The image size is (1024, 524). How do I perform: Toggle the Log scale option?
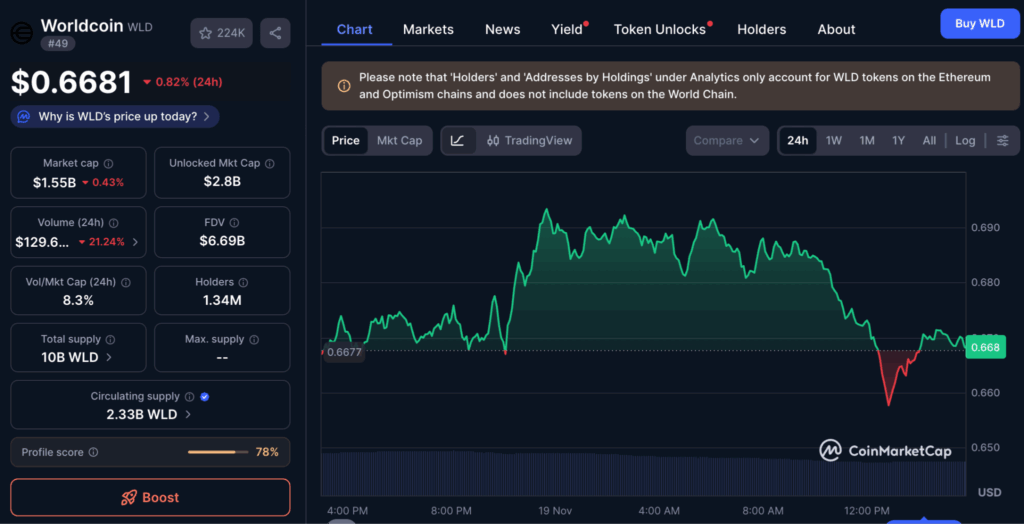(964, 141)
